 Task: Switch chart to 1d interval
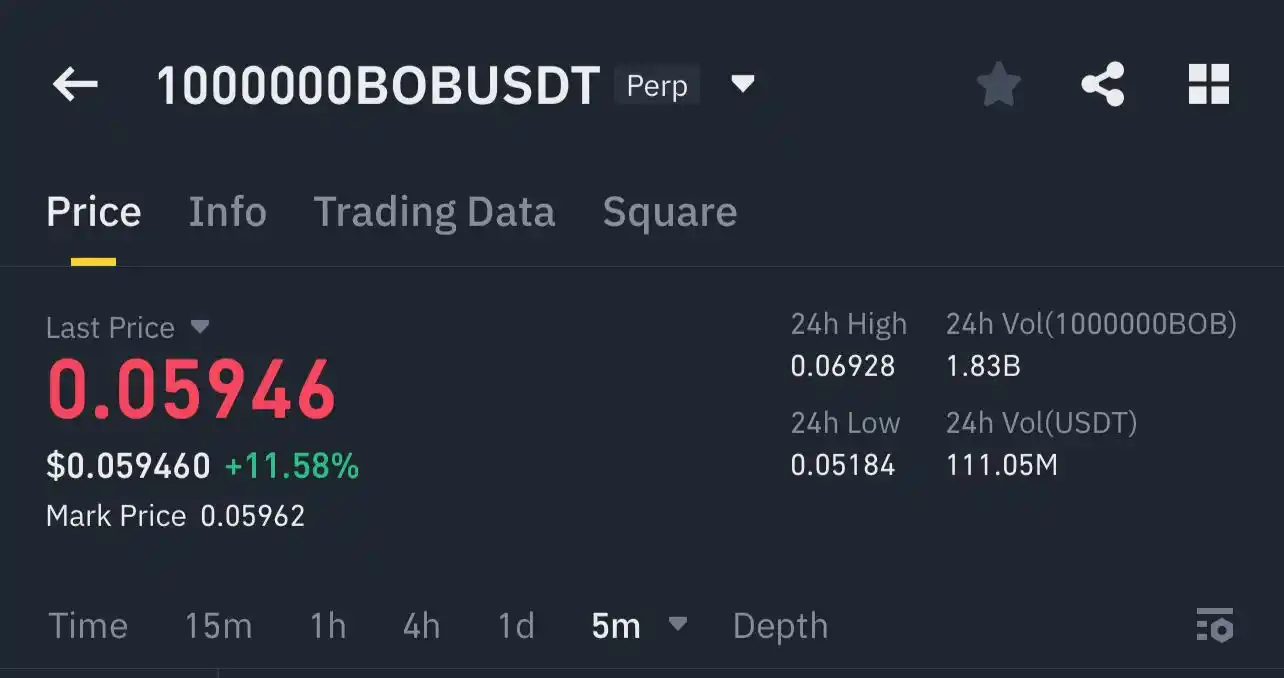point(516,626)
